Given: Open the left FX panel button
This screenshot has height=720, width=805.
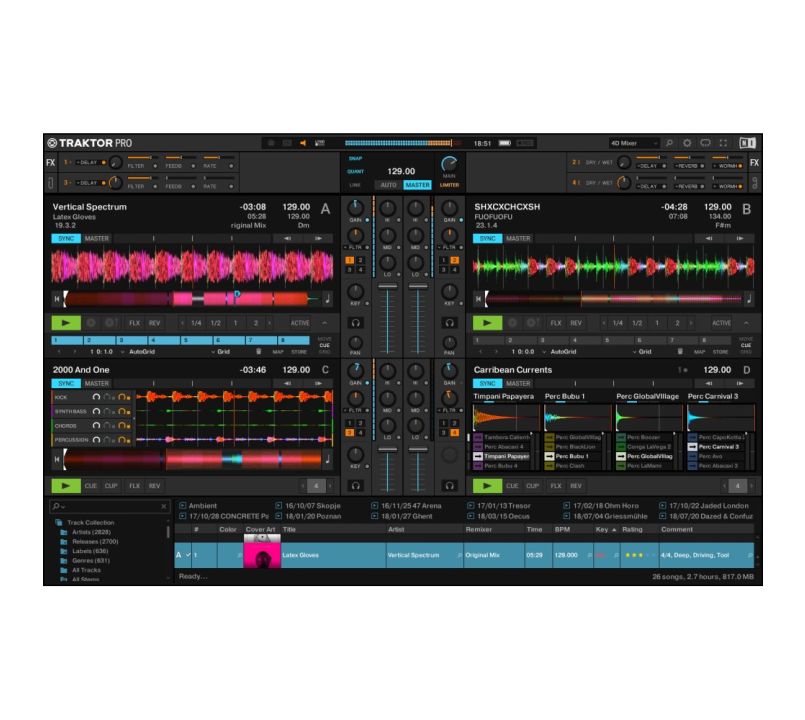Looking at the screenshot, I should pyautogui.click(x=50, y=163).
